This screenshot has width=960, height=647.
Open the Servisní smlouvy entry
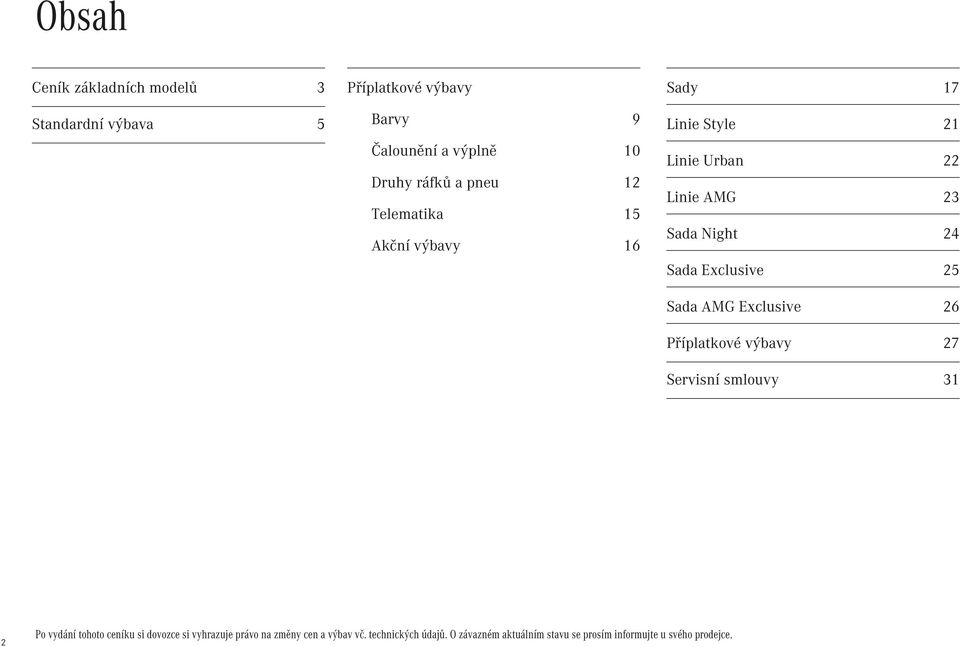812,380
